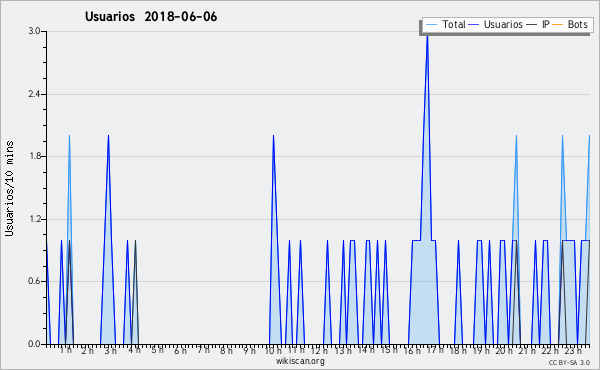Click the '5 h' x-axis label

pos(157,350)
